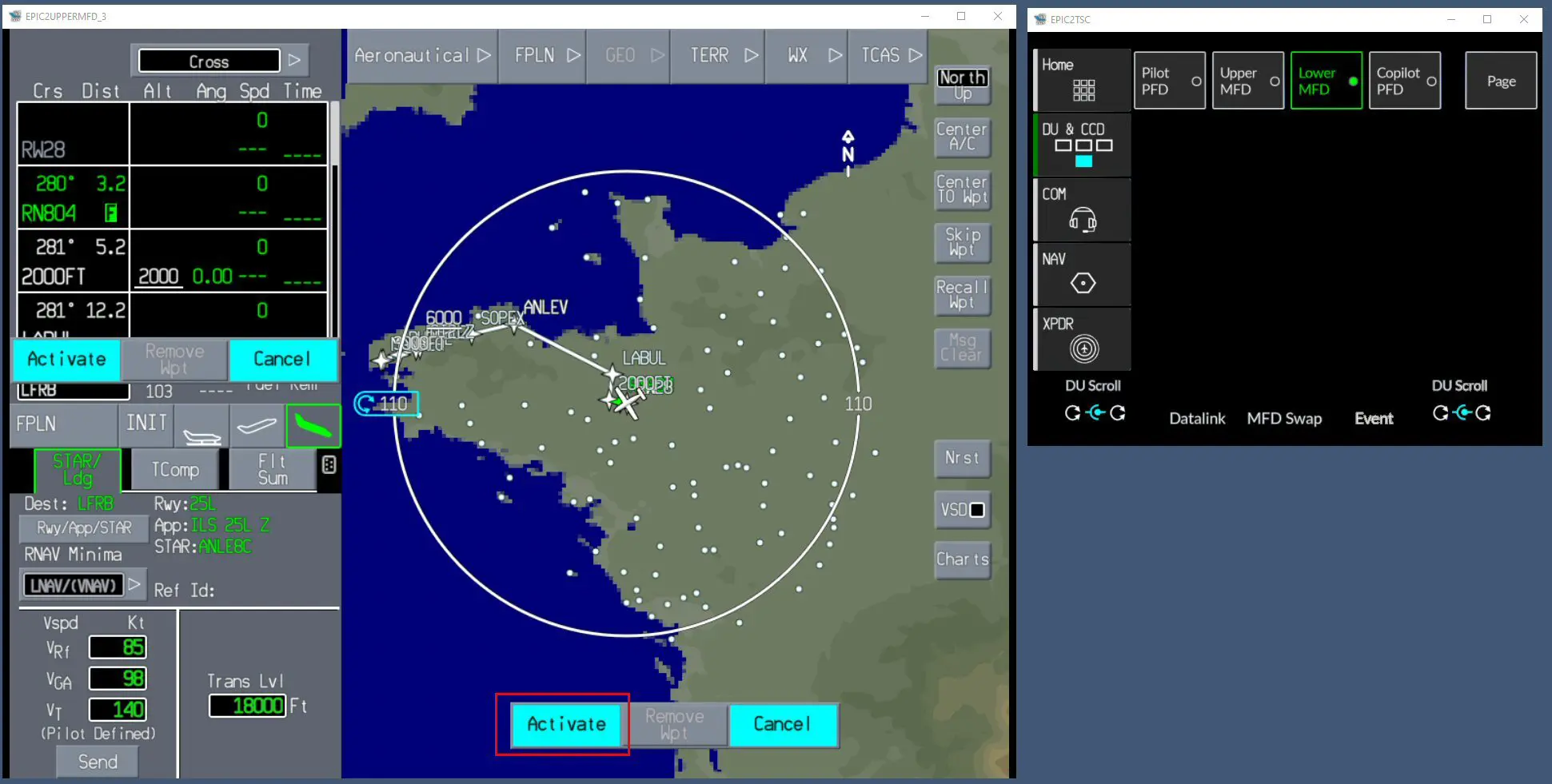Rotate right DU Scroll clockwise arrow
Screen dimensions: 1552x784
click(x=1483, y=413)
